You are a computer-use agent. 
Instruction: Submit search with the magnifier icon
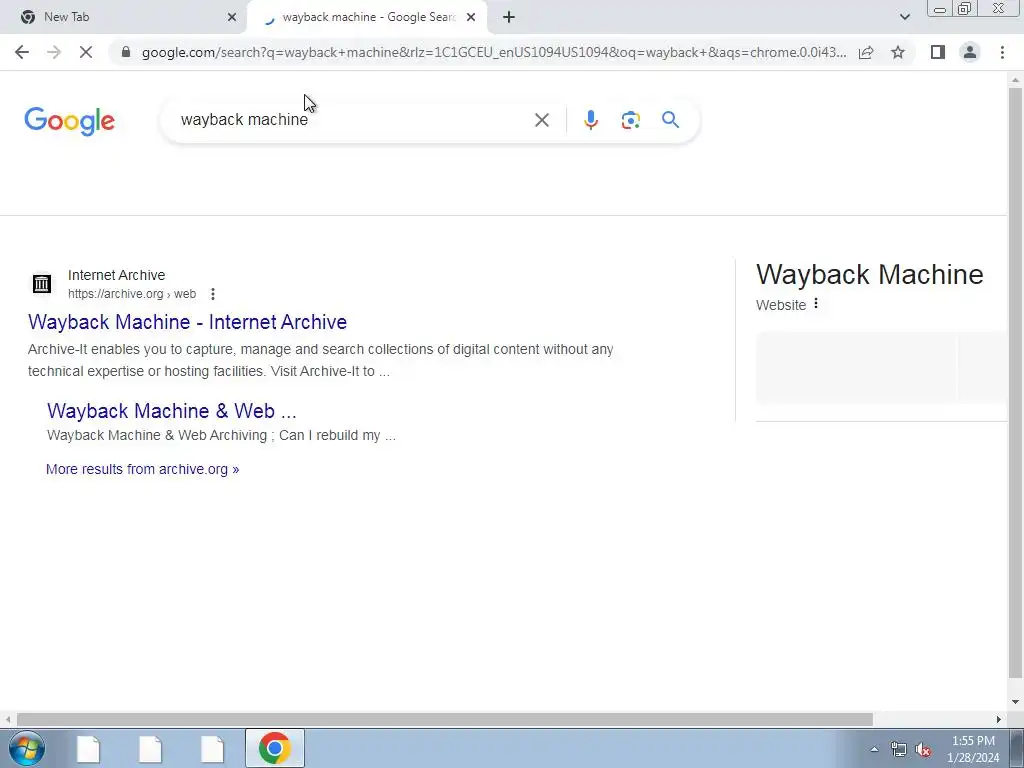(x=670, y=120)
